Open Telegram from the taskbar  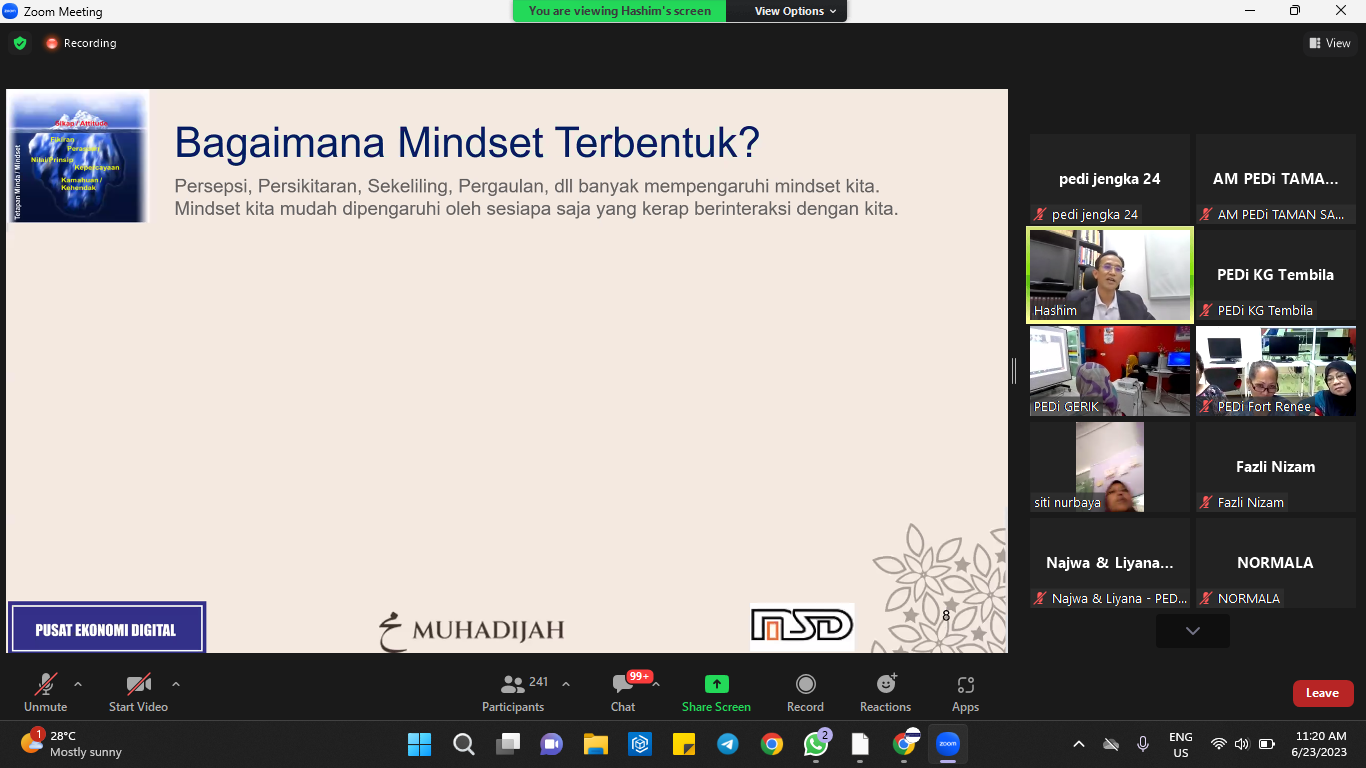[x=728, y=744]
